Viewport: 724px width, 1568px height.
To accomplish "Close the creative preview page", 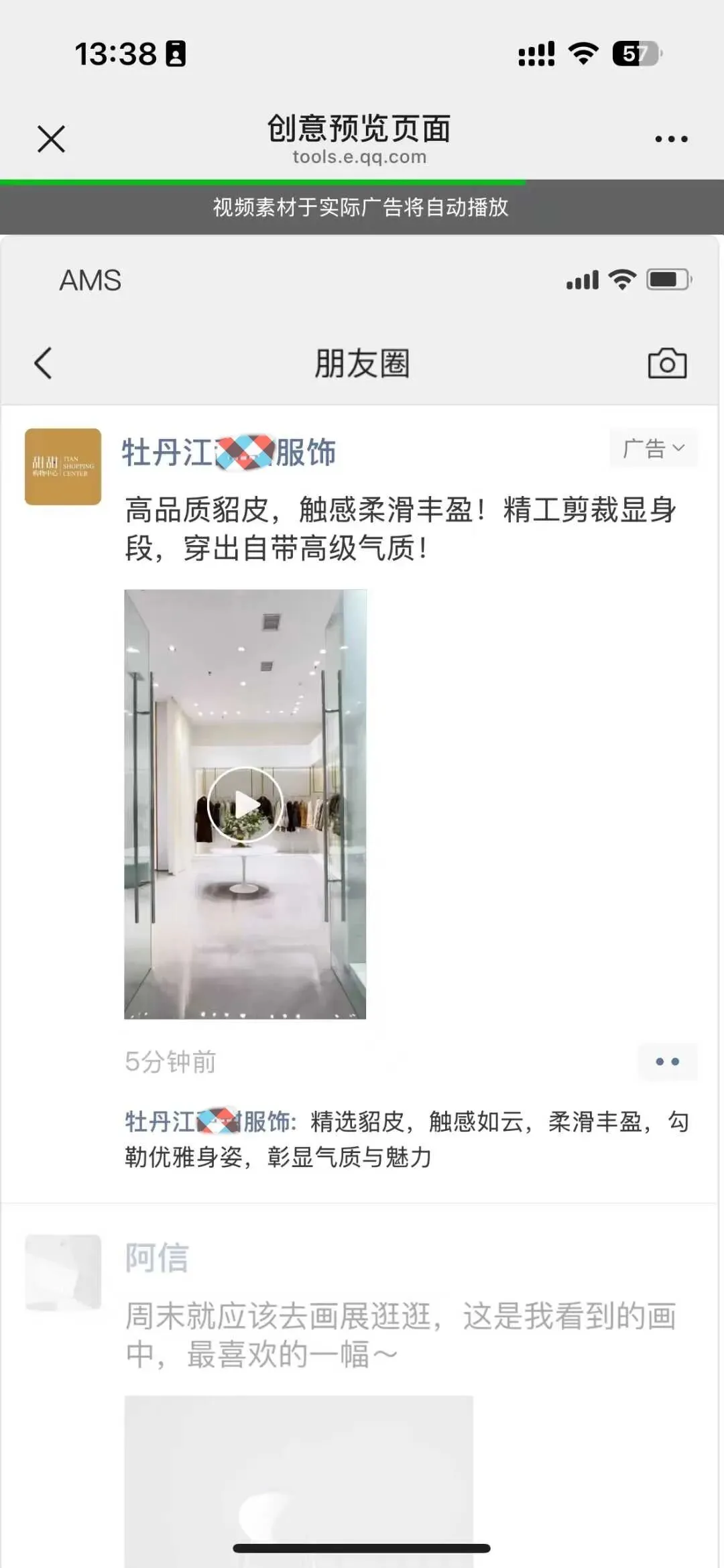I will click(51, 139).
